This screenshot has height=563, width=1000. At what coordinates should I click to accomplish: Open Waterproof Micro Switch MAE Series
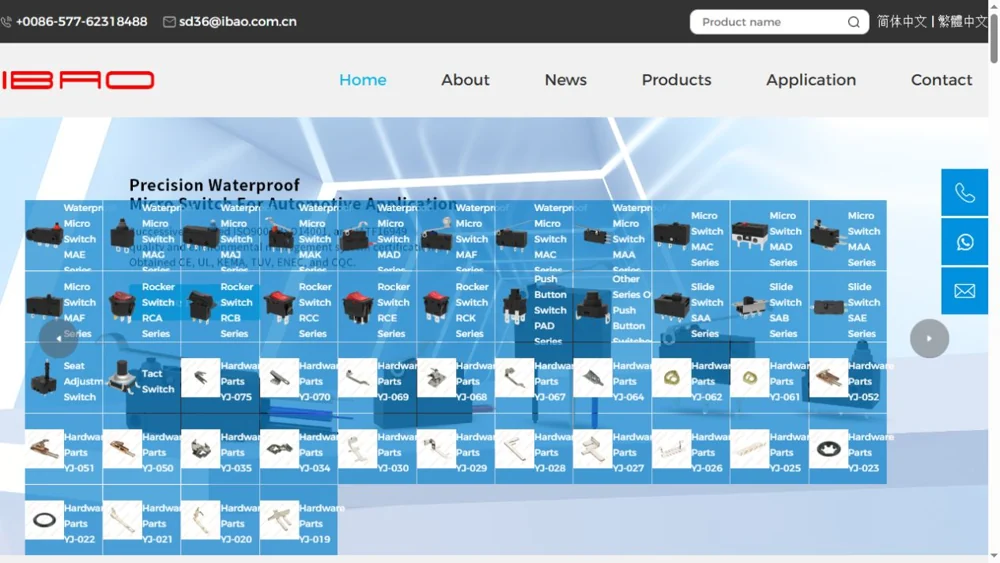64,236
